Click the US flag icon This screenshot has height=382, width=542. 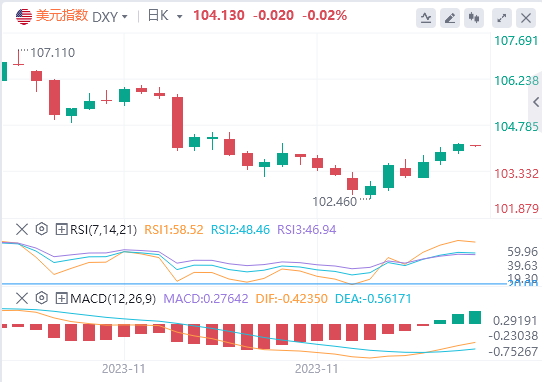click(x=24, y=16)
